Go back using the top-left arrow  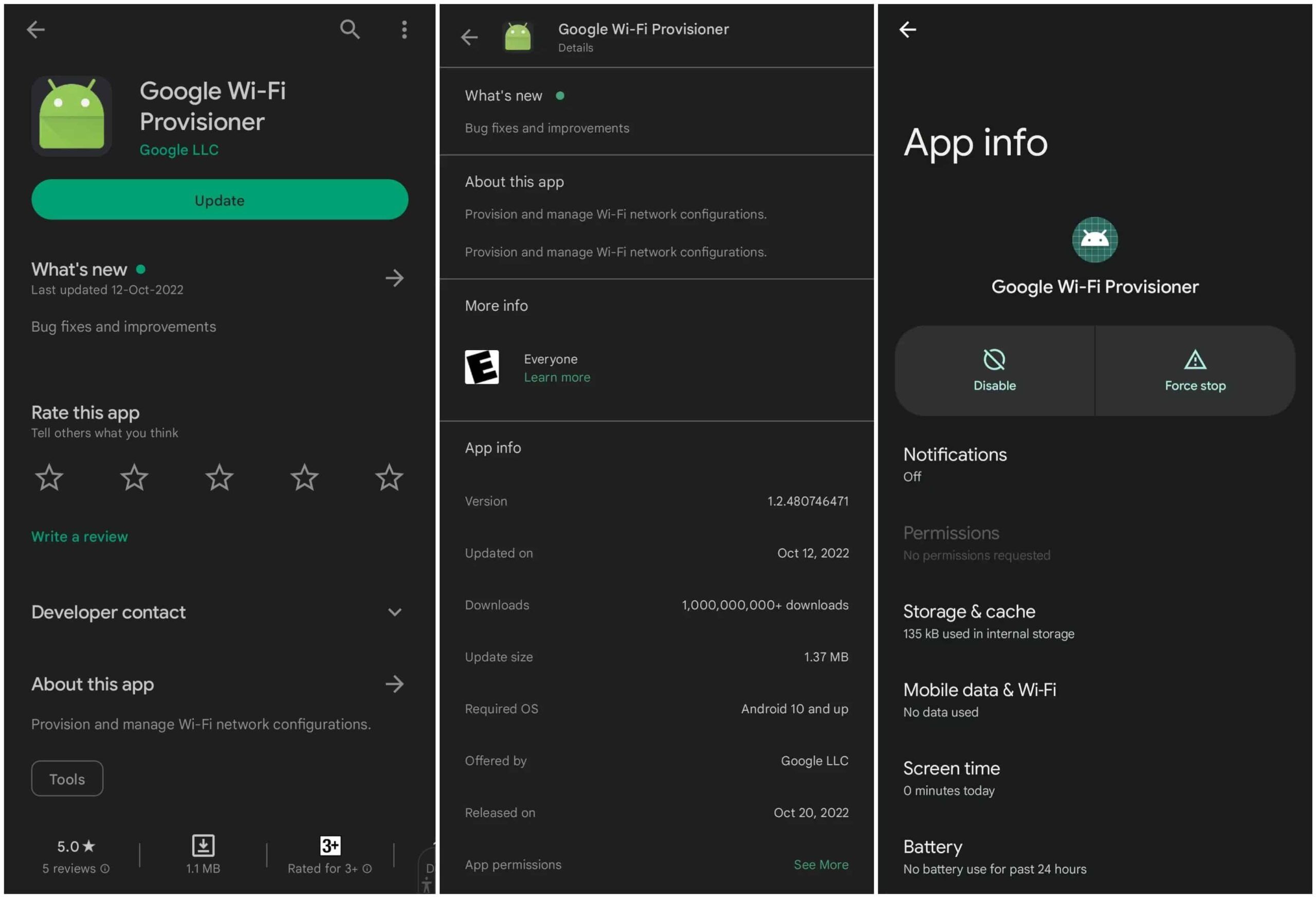[x=36, y=29]
